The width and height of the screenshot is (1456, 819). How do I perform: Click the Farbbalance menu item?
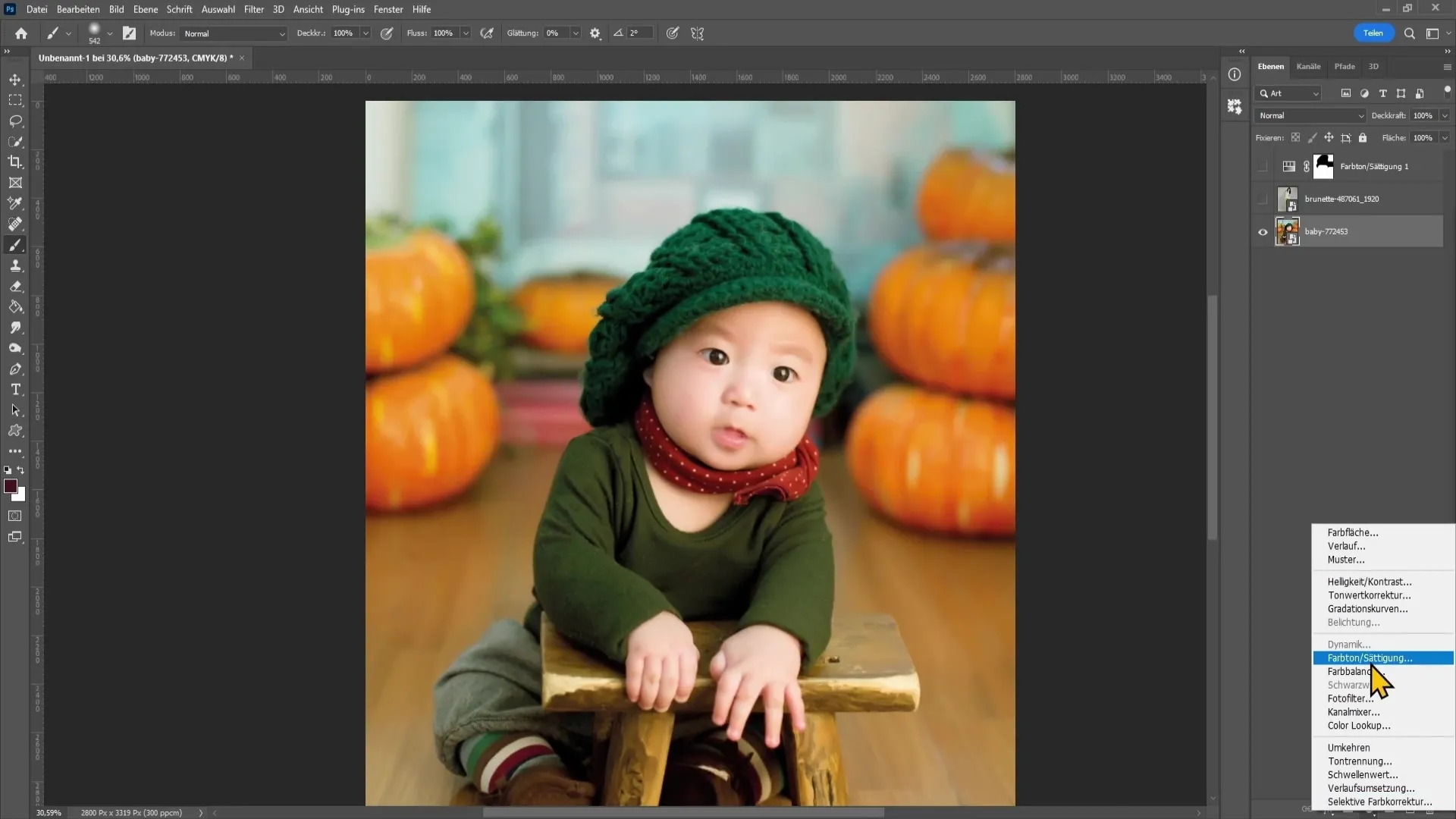point(1355,672)
